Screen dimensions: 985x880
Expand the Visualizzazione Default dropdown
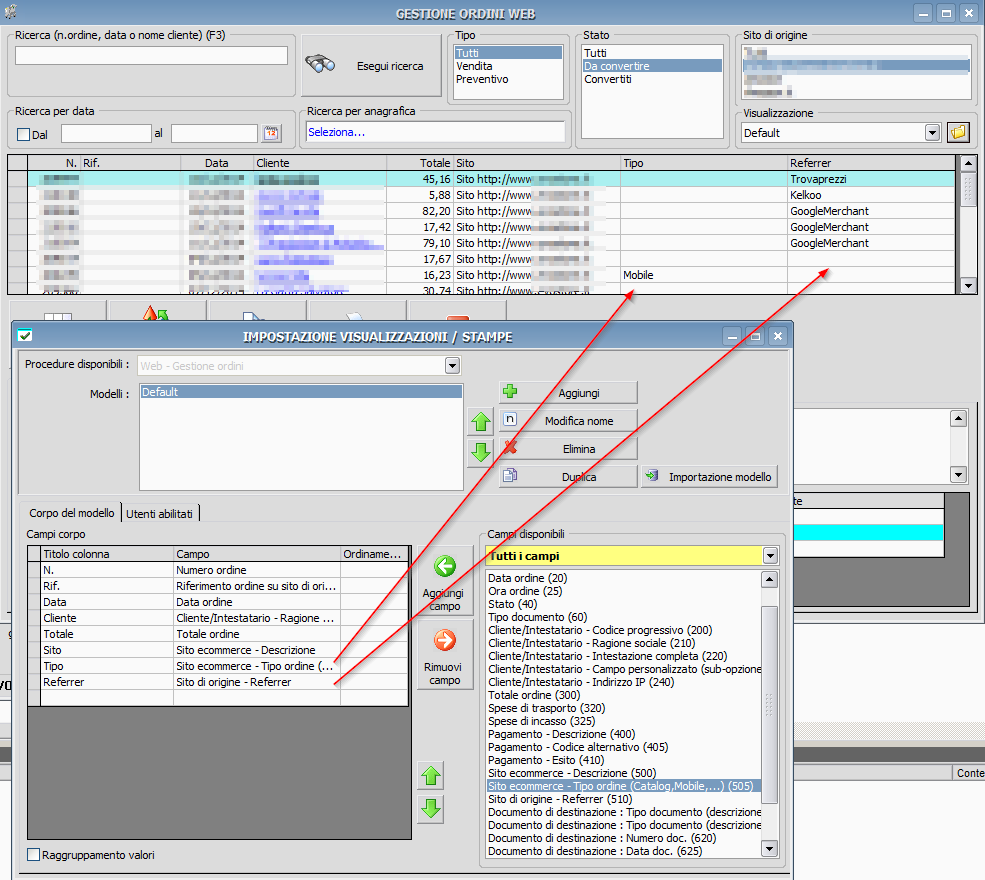tap(932, 132)
